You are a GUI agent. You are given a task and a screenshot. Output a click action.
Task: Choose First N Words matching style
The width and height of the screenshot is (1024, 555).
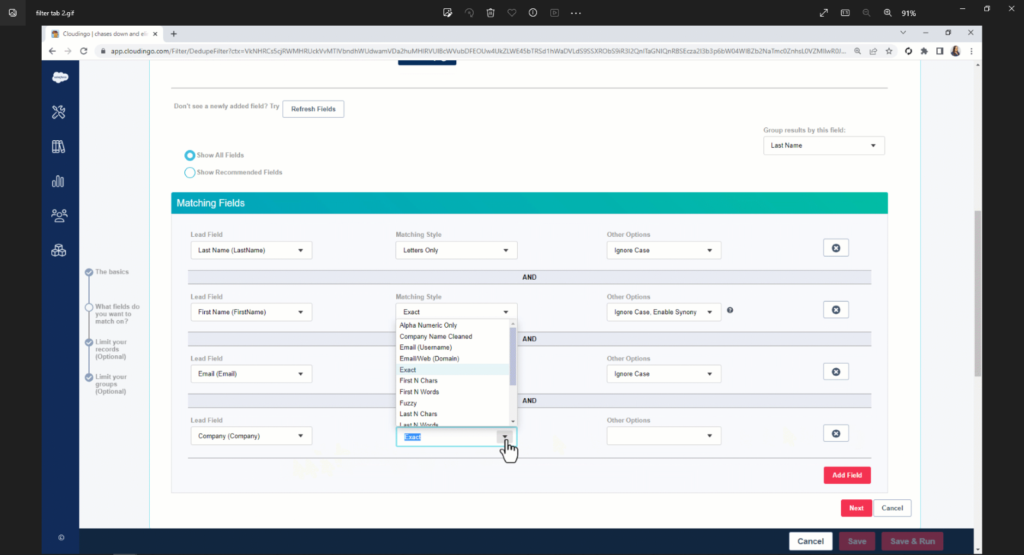tap(453, 392)
